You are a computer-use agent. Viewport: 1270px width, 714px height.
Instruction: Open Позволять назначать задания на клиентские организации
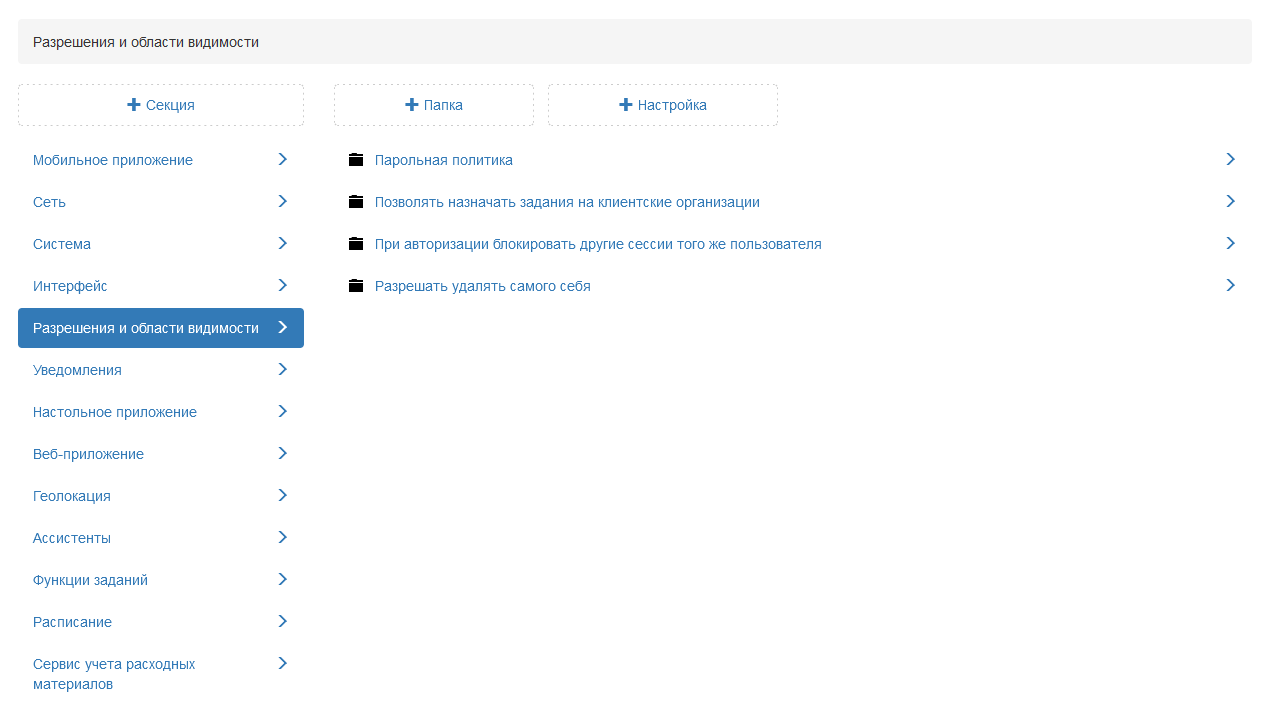click(567, 202)
